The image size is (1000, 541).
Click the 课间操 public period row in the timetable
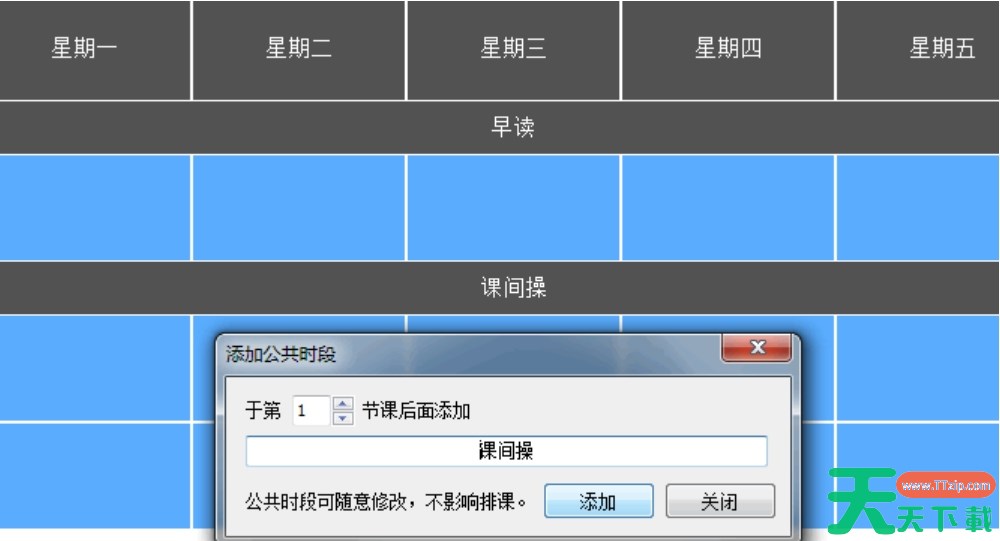click(499, 288)
